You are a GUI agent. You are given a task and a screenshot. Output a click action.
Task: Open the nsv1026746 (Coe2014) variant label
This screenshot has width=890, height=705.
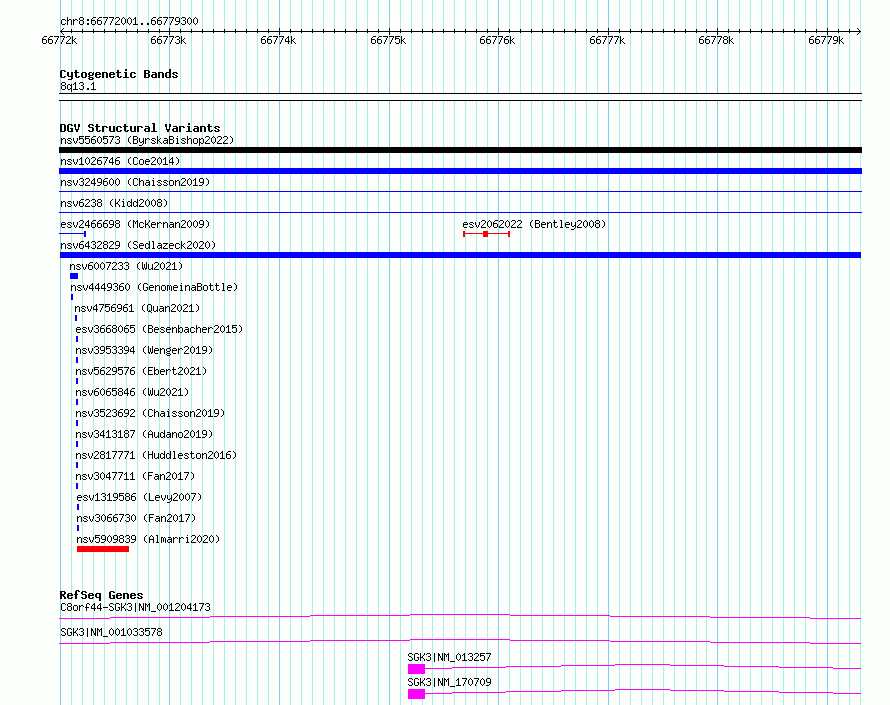pyautogui.click(x=120, y=161)
